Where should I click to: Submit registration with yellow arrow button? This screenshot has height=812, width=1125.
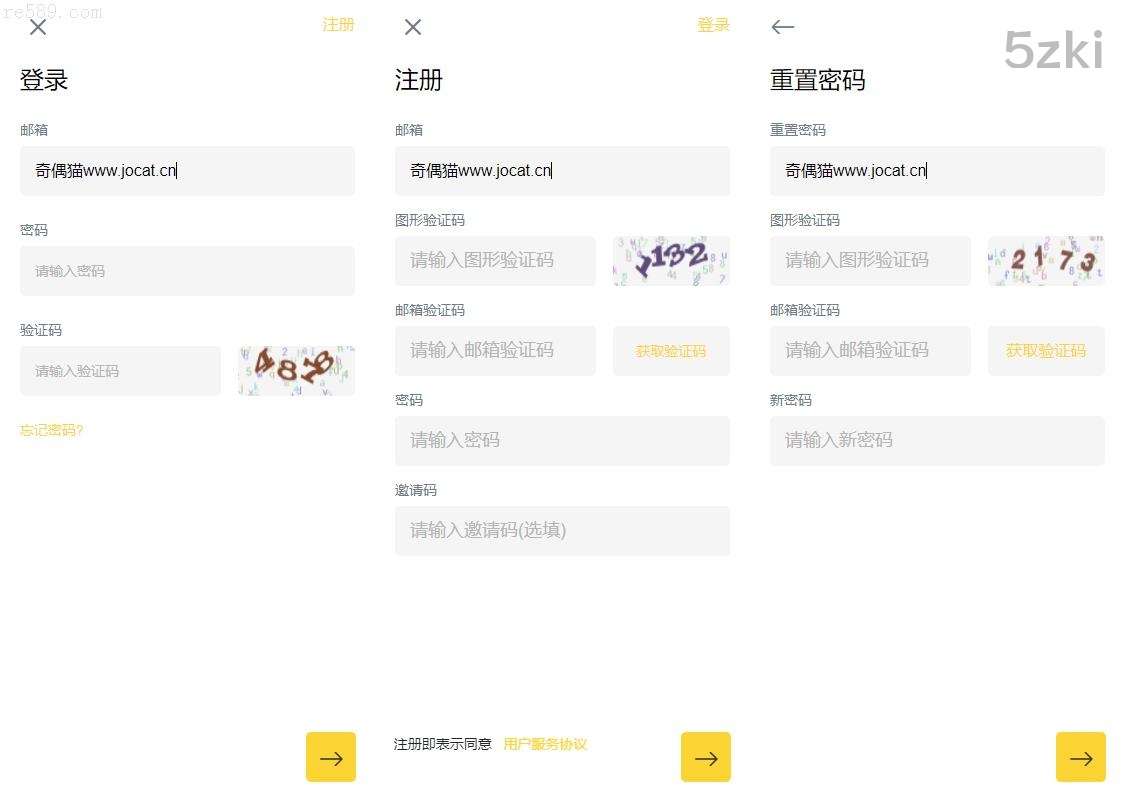point(706,757)
